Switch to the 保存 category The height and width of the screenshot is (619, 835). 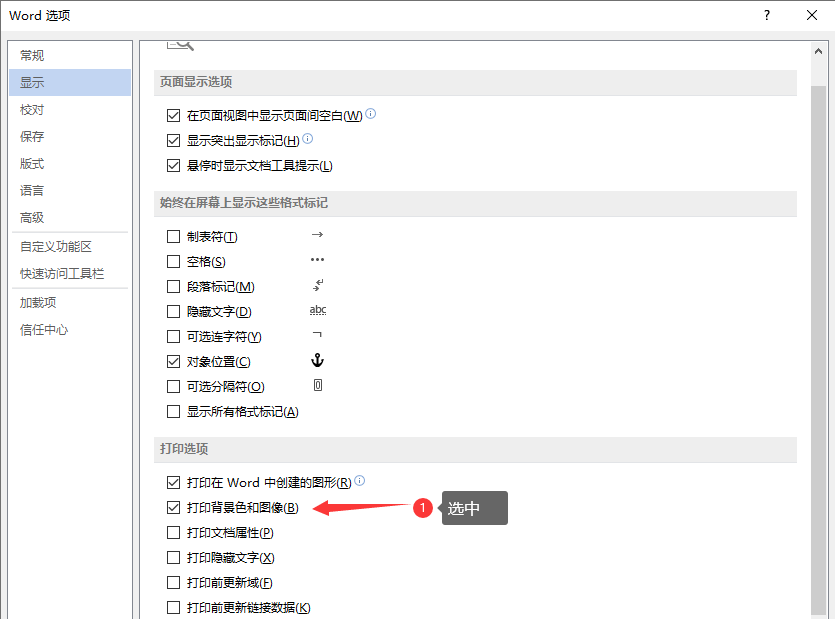pyautogui.click(x=70, y=136)
